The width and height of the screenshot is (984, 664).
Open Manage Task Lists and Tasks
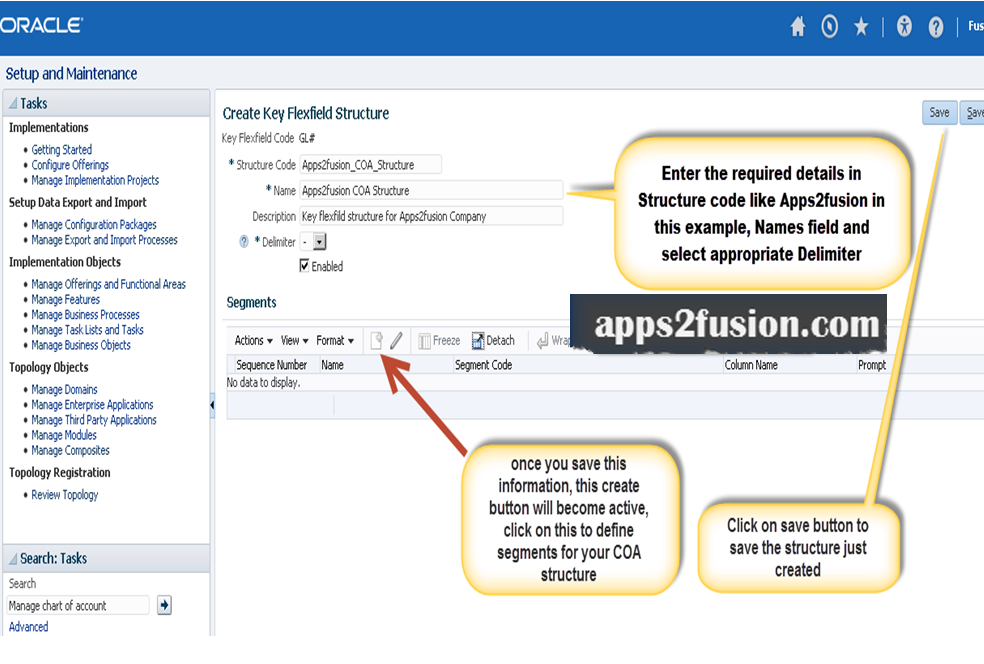(87, 329)
